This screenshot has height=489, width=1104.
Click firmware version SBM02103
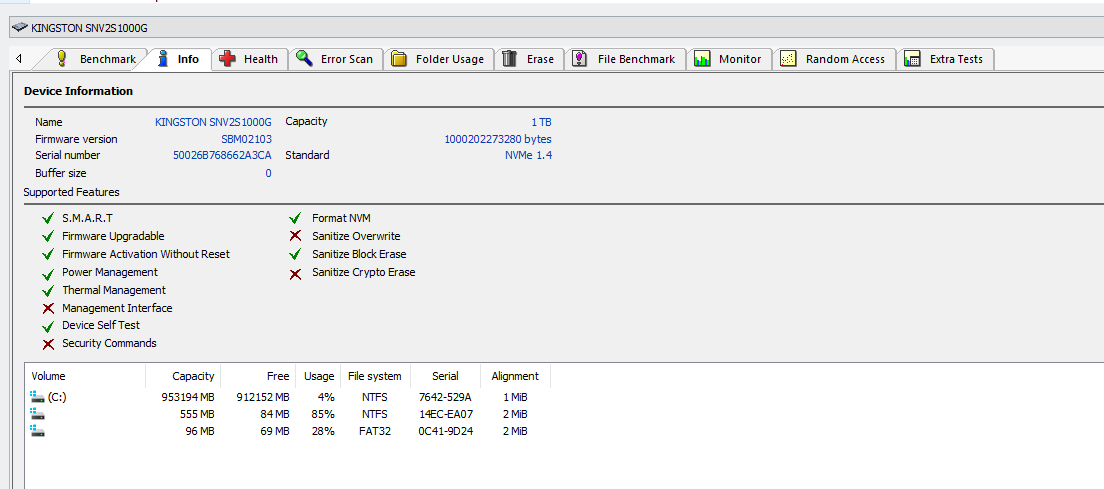(x=246, y=139)
